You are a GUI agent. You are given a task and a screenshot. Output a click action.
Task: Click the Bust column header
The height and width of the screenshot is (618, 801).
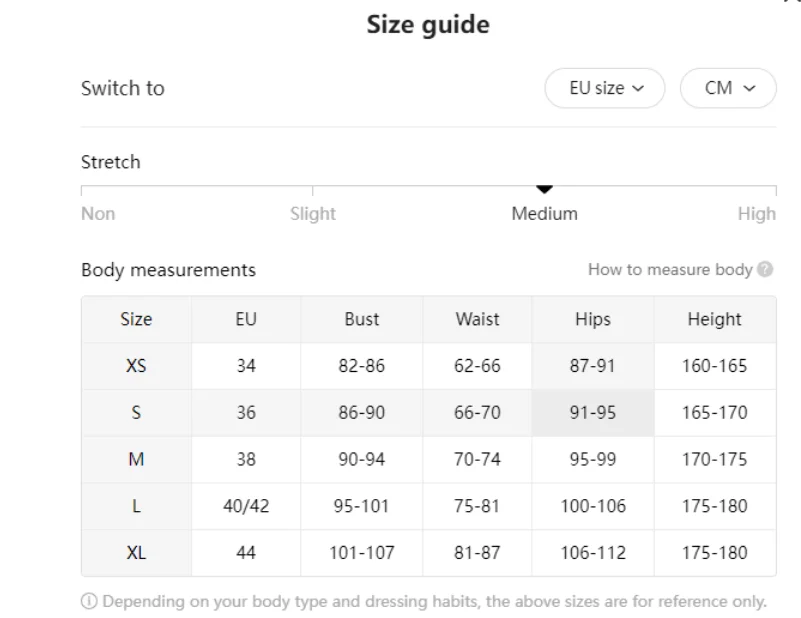click(x=361, y=320)
